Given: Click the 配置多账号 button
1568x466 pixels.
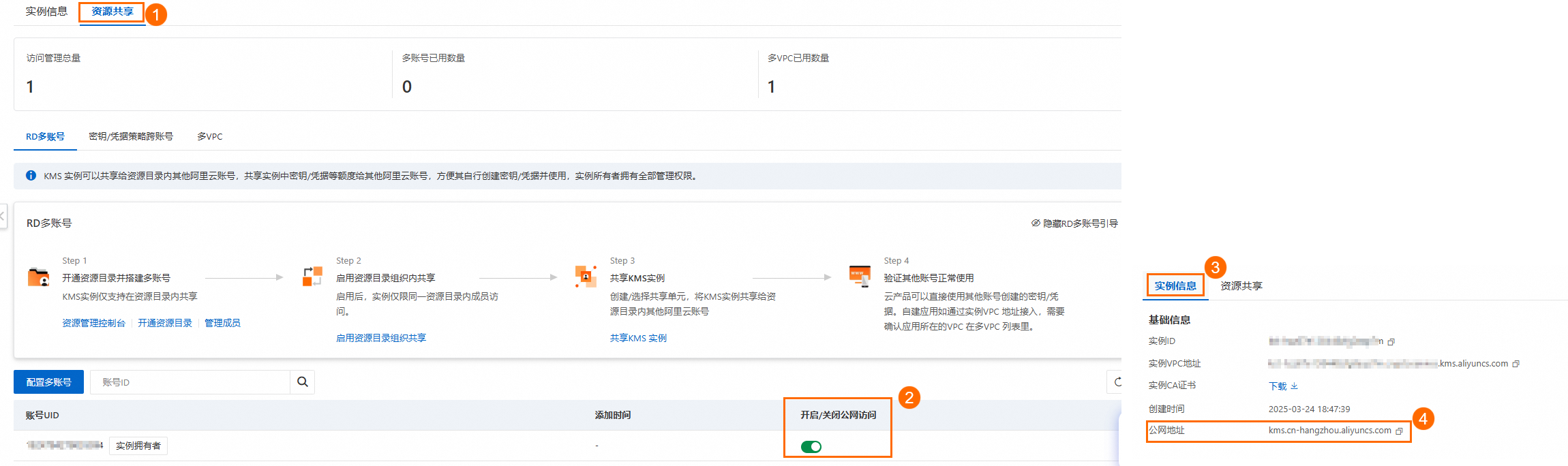Looking at the screenshot, I should (48, 382).
